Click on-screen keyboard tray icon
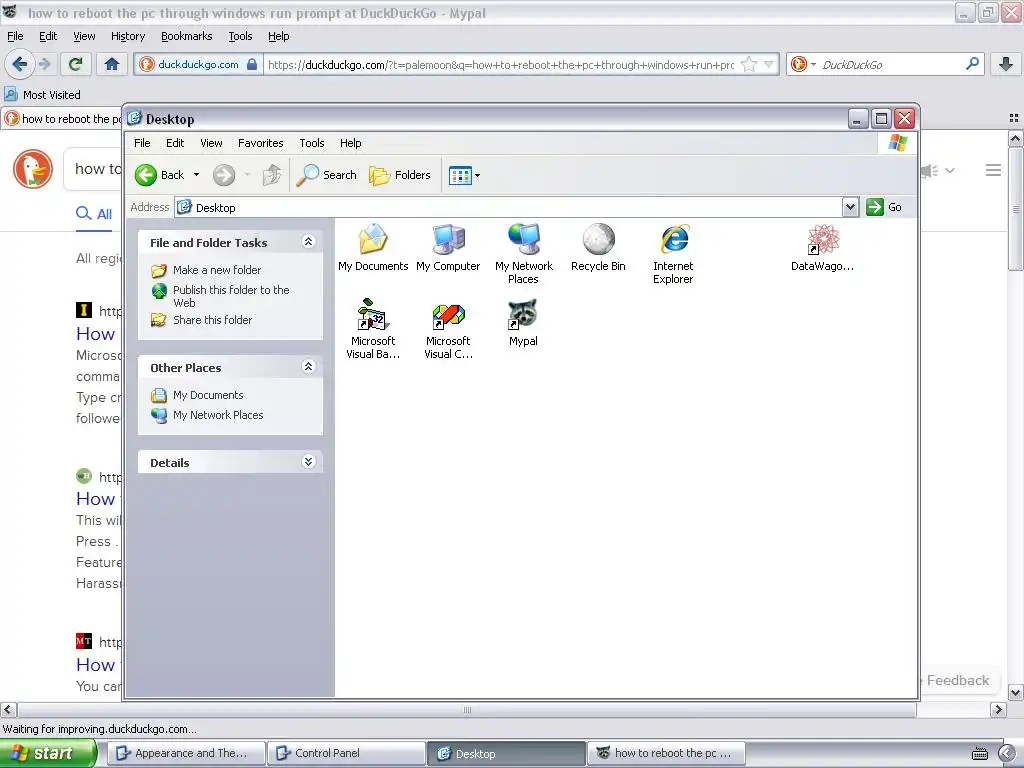The image size is (1024, 768). click(980, 754)
